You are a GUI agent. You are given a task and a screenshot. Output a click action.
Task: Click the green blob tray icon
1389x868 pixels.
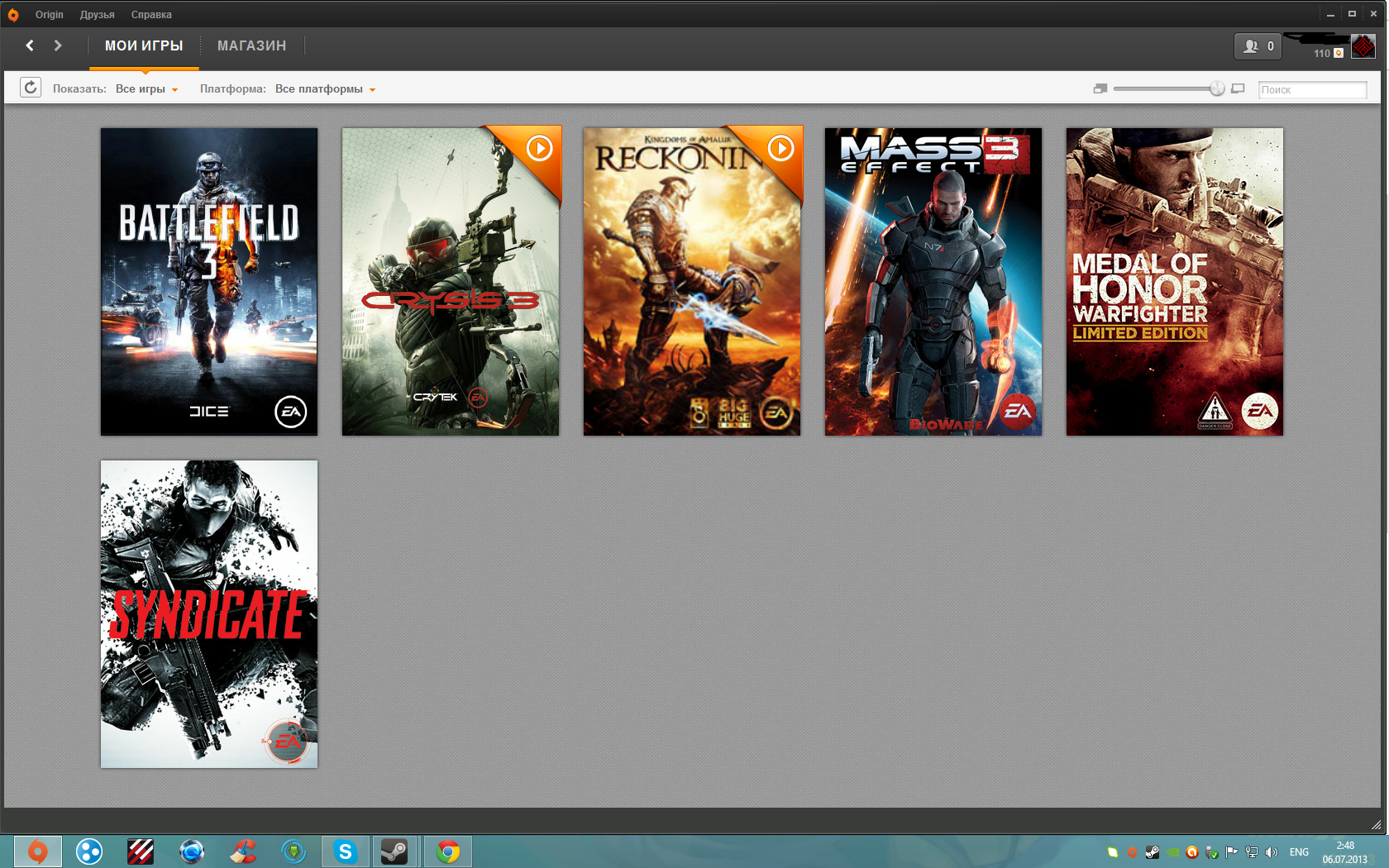coord(1113,852)
